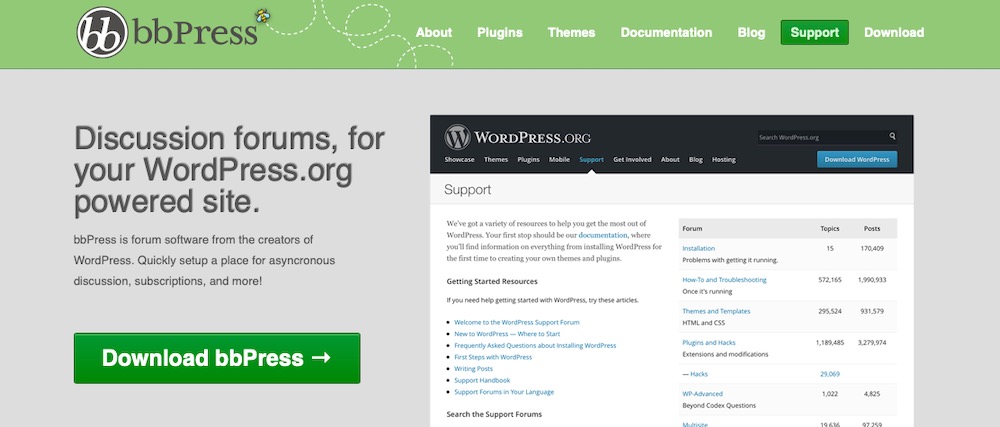Switch to Get Involved tab in WordPress.org menu

pos(632,160)
